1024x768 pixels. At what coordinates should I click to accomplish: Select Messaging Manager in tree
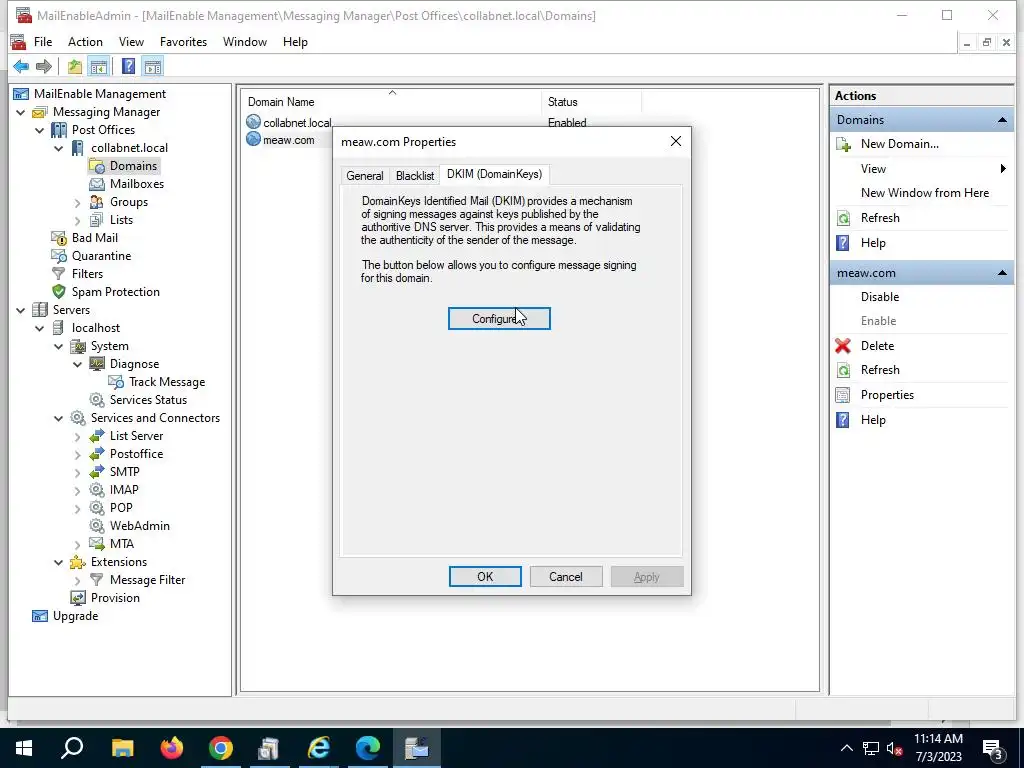(106, 112)
